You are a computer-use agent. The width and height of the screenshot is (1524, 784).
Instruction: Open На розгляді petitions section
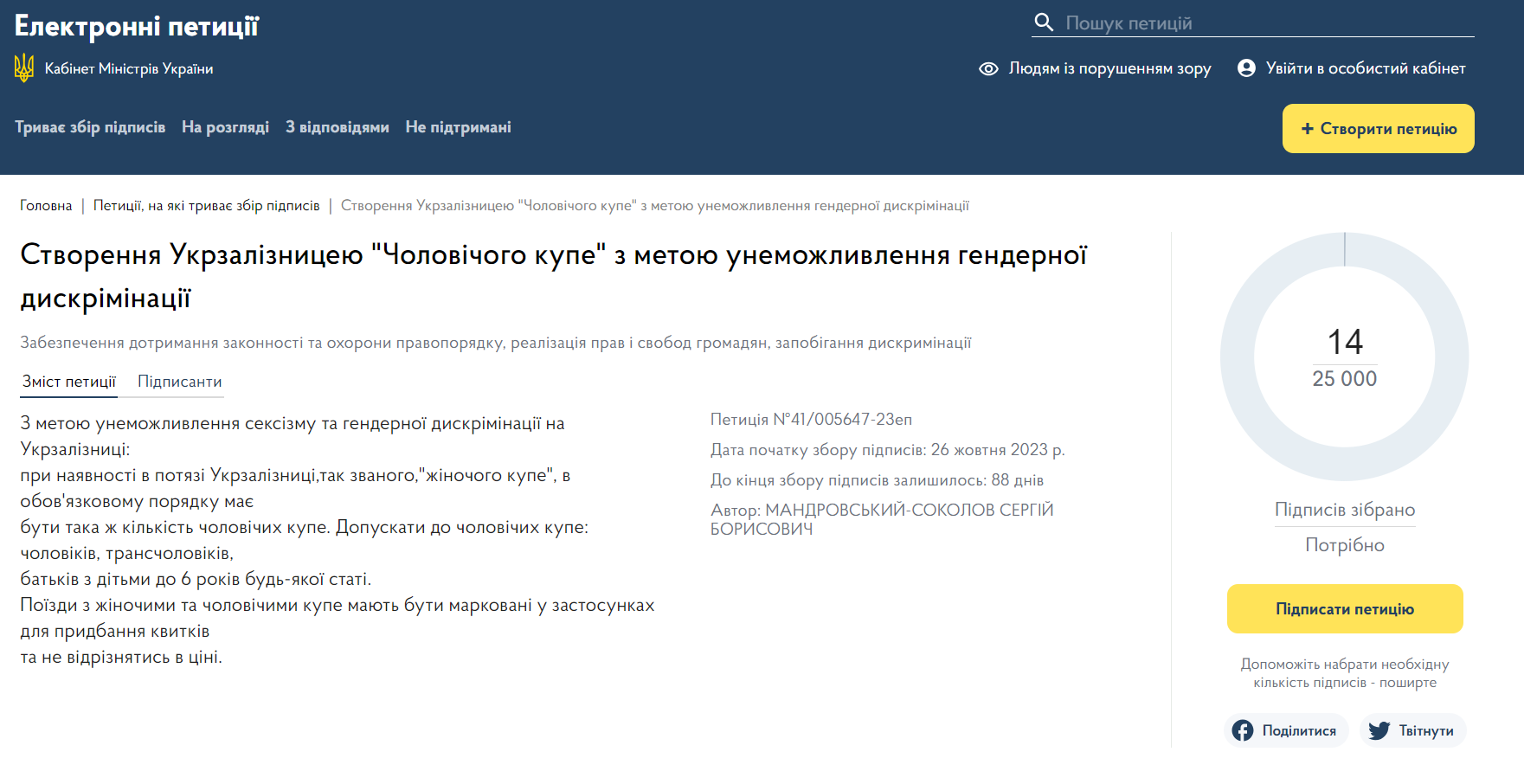point(225,127)
